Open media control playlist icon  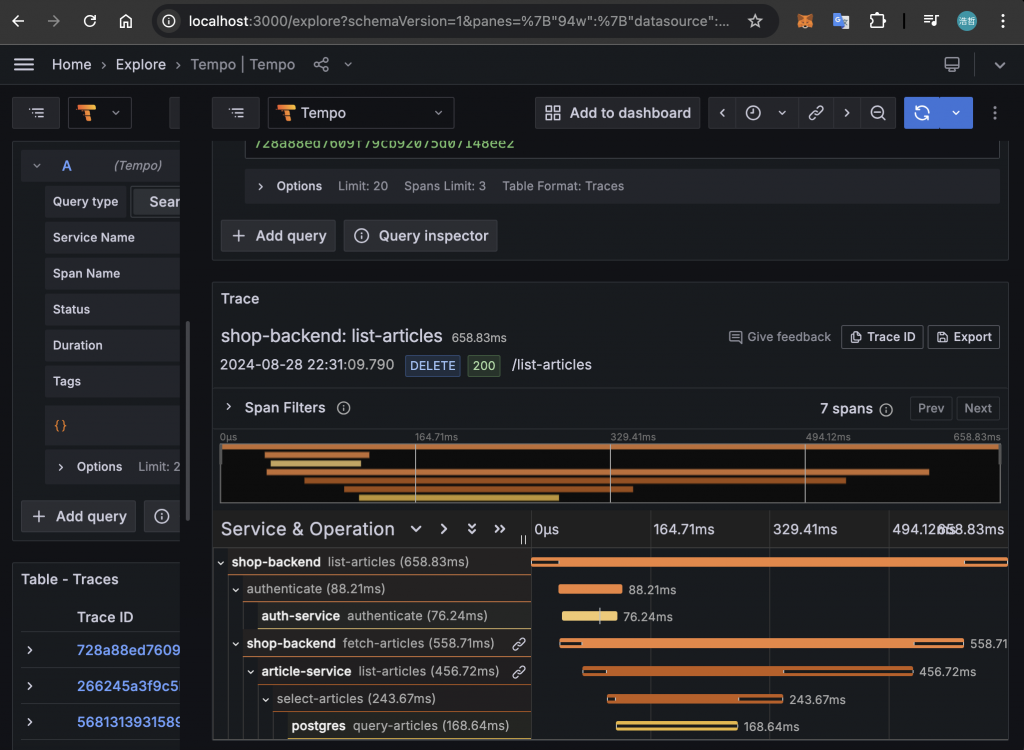tap(931, 22)
